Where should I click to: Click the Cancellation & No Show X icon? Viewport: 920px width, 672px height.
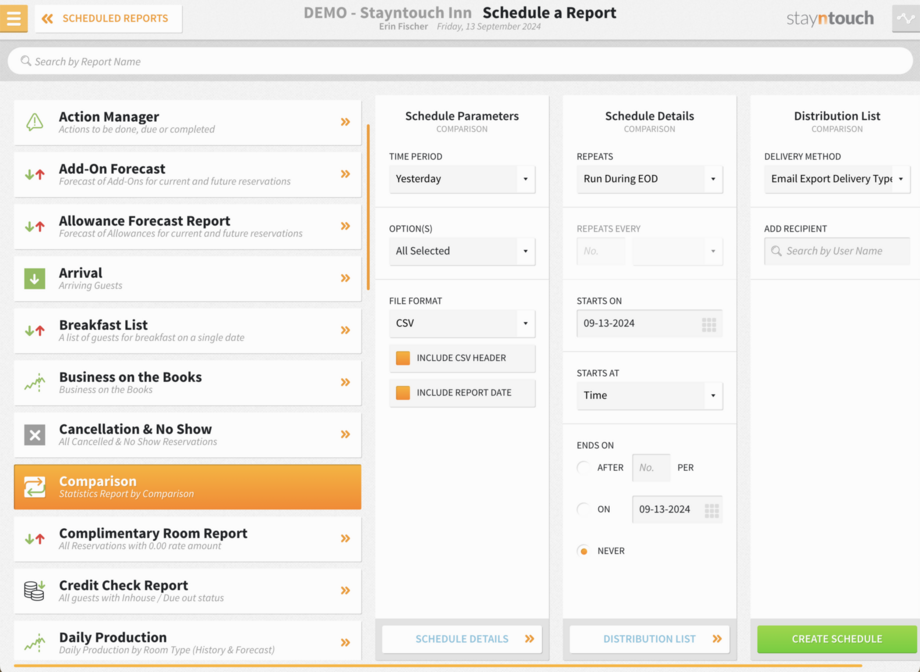[35, 435]
